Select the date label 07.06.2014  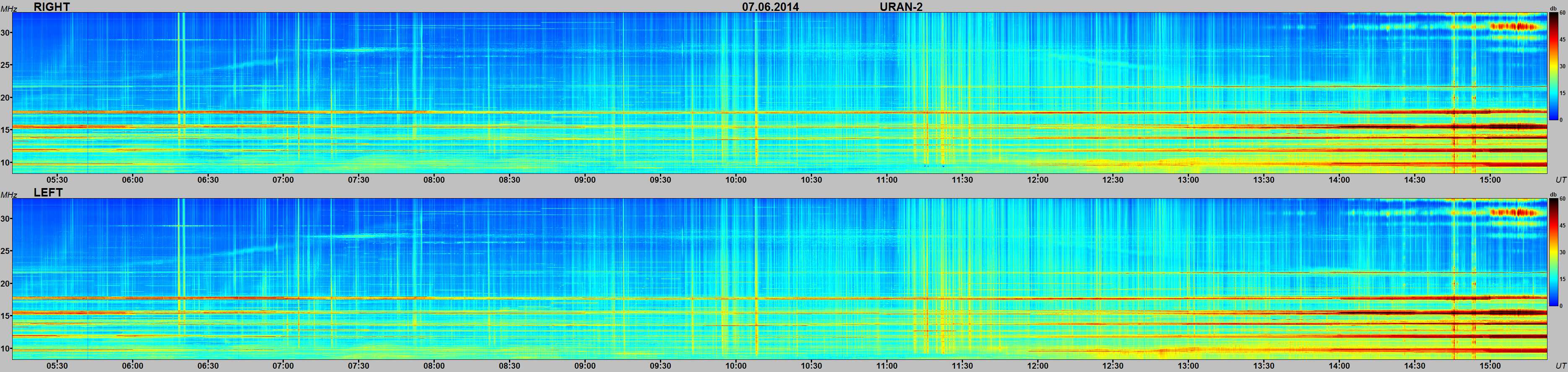tap(770, 7)
